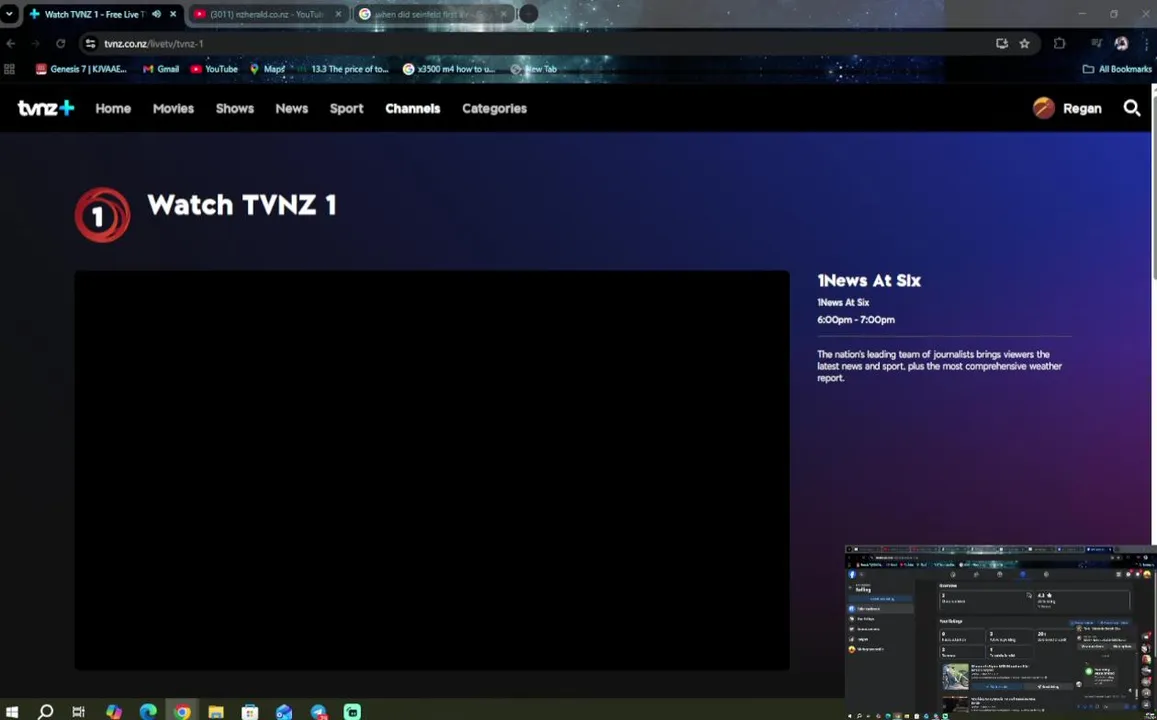1157x720 pixels.
Task: Open the Windows Start menu
Action: tap(12, 711)
